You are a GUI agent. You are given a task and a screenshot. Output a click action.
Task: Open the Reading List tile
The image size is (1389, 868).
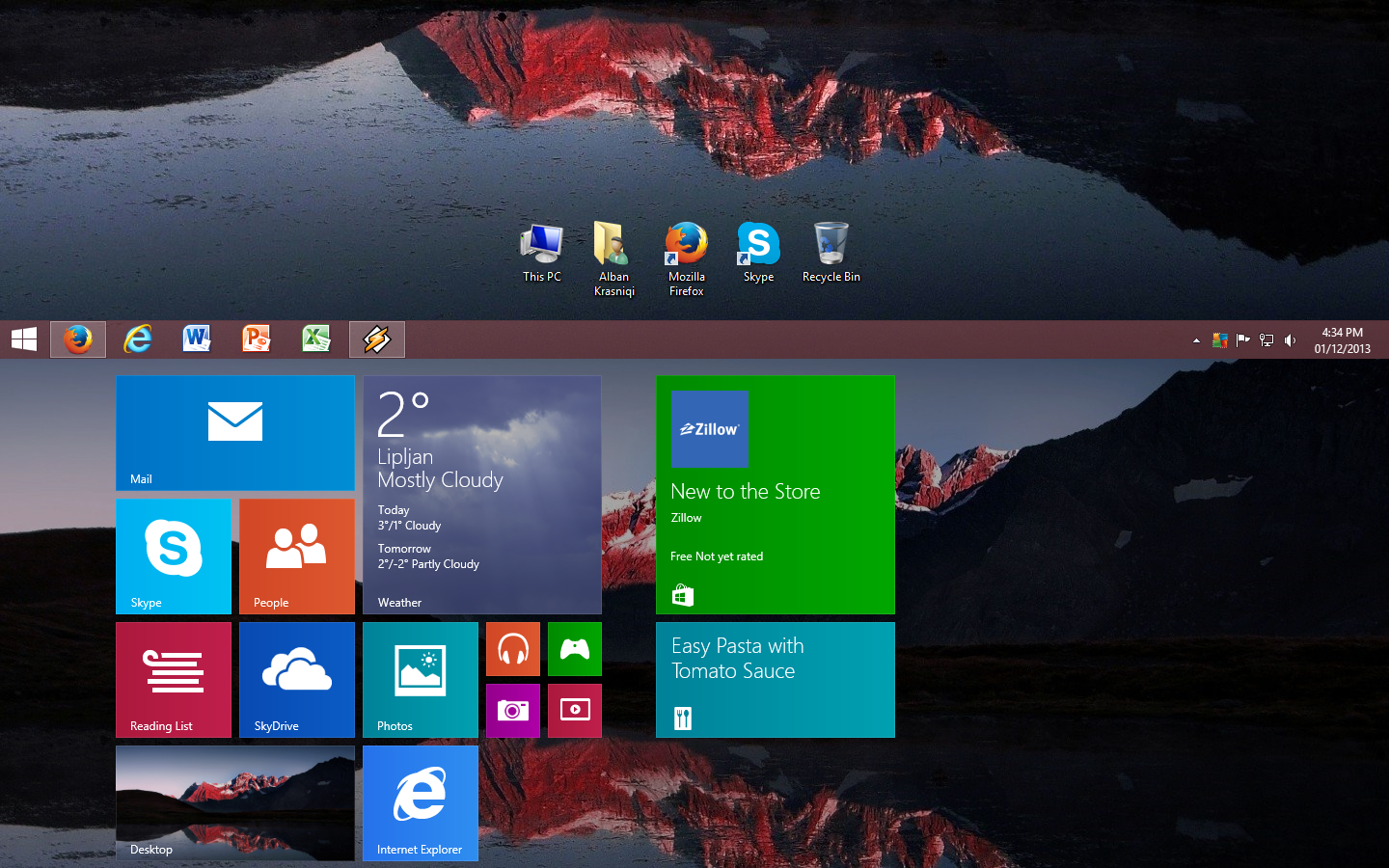[174, 680]
